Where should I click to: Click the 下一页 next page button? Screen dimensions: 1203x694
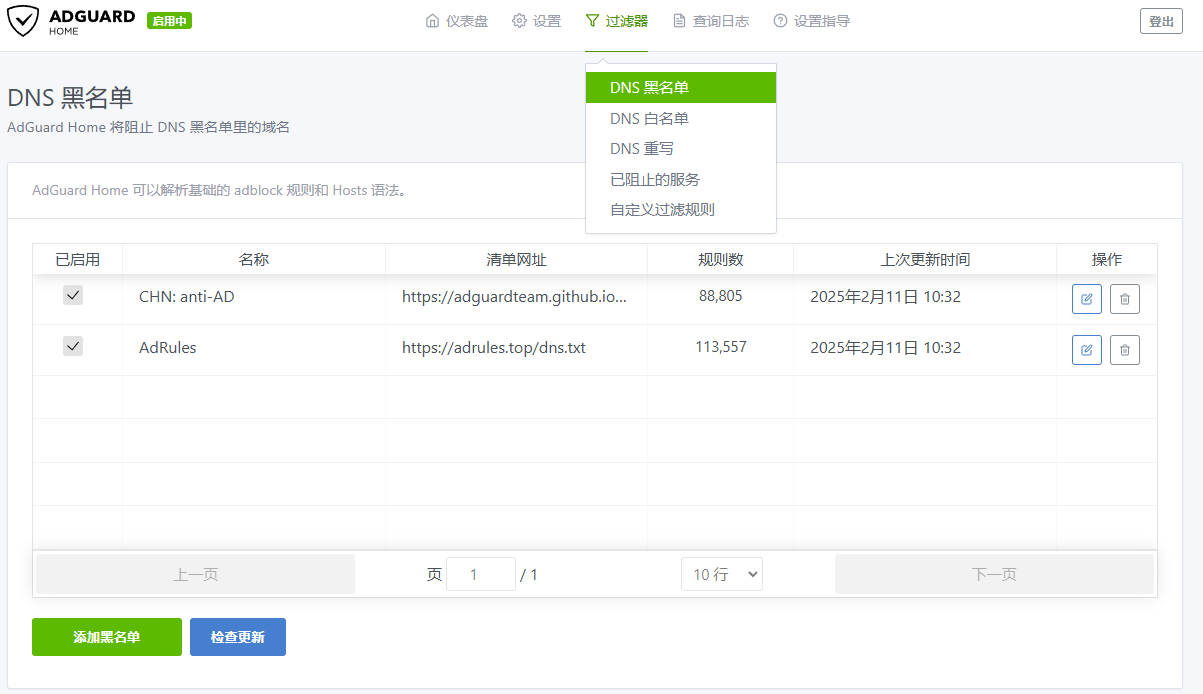[994, 574]
